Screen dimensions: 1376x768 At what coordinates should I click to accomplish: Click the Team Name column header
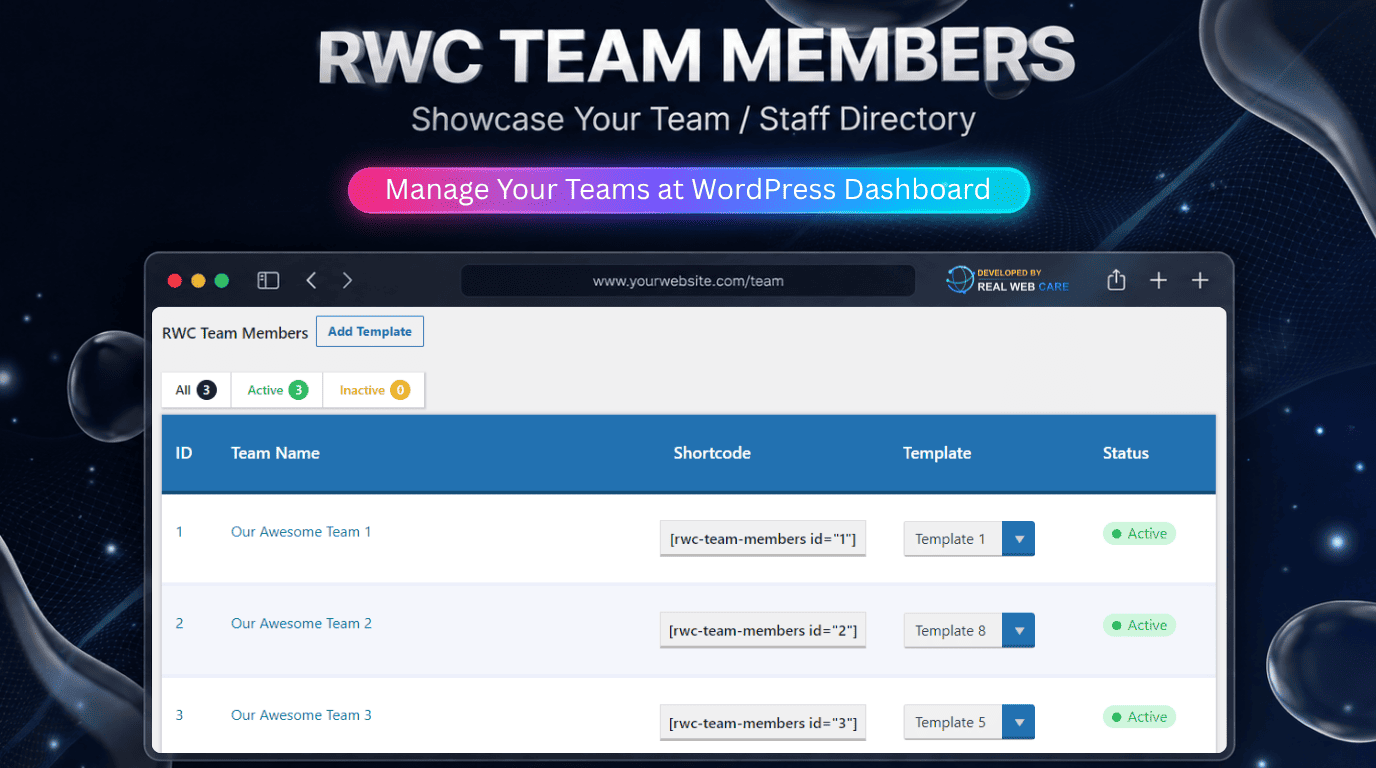tap(275, 453)
